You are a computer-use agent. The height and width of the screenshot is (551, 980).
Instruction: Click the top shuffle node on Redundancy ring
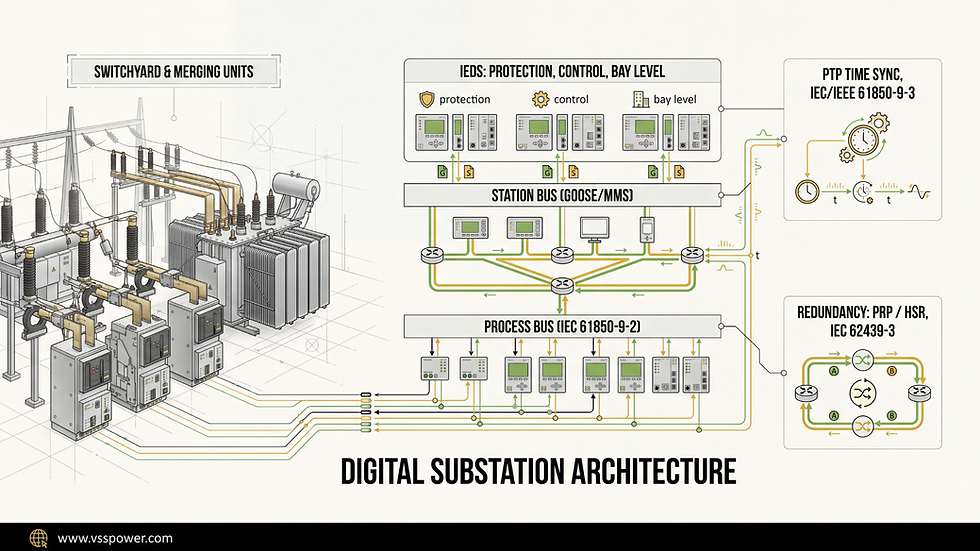[x=862, y=360]
